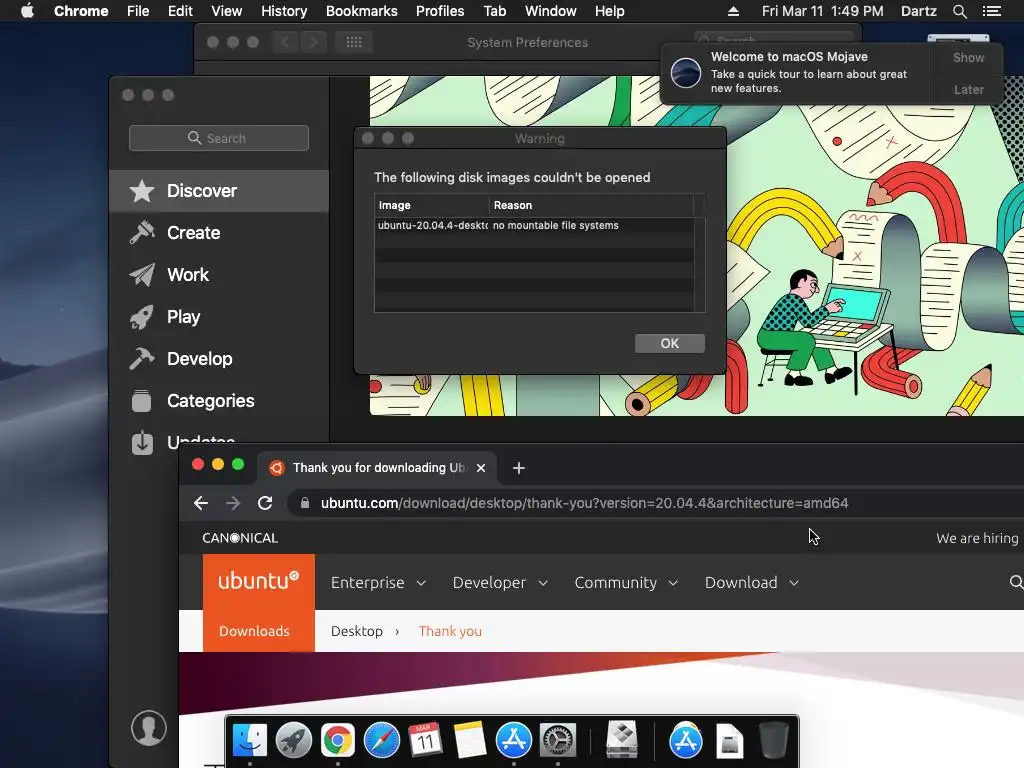Go back in Chrome browser
Viewport: 1024px width, 768px height.
(201, 503)
